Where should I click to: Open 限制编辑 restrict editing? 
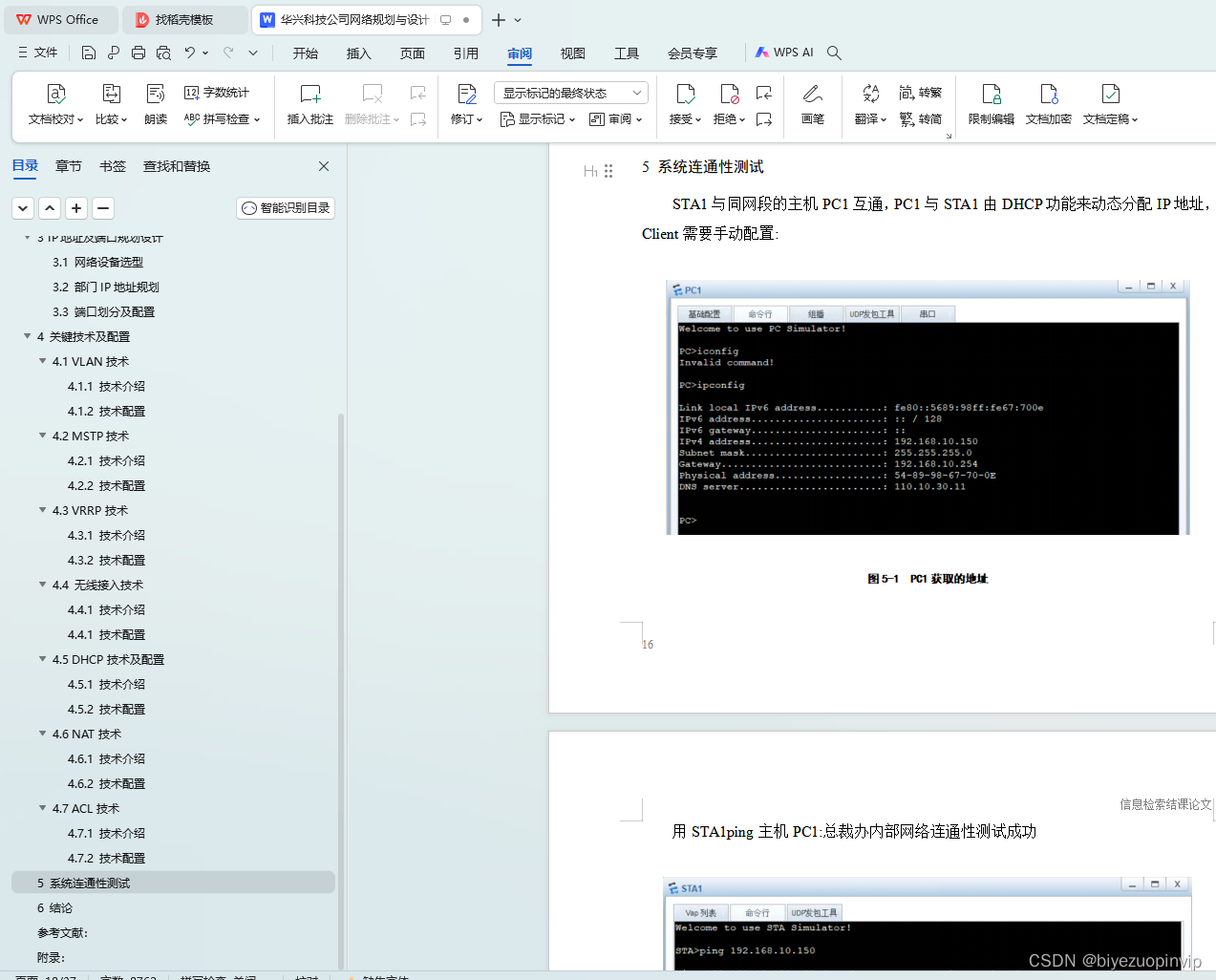(x=992, y=105)
